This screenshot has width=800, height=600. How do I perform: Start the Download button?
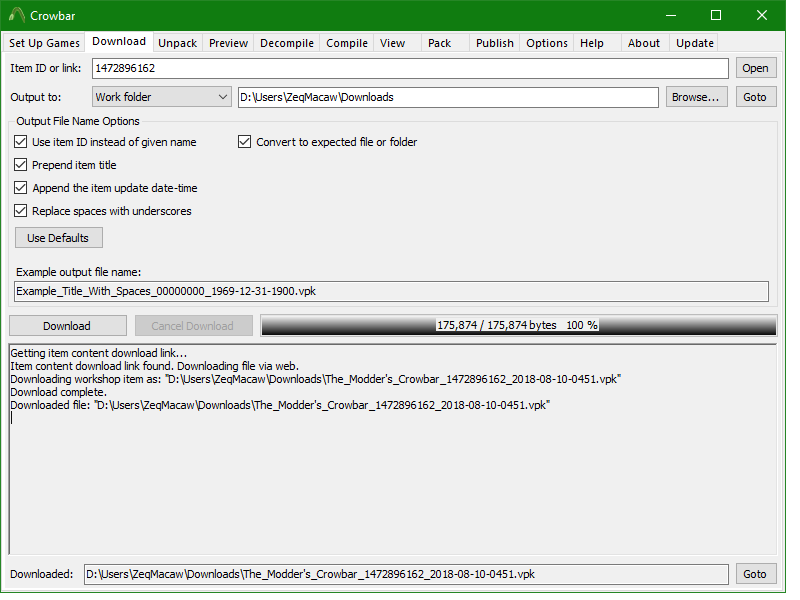(67, 326)
